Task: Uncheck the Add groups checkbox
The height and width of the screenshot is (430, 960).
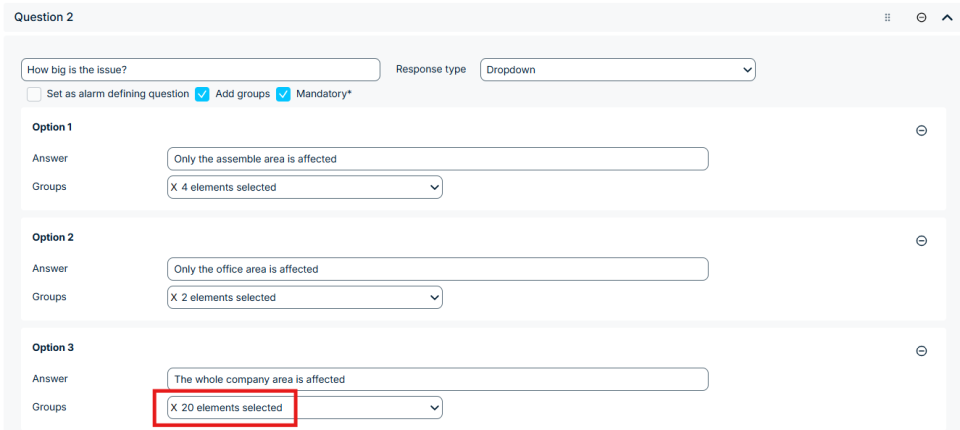Action: tap(202, 94)
